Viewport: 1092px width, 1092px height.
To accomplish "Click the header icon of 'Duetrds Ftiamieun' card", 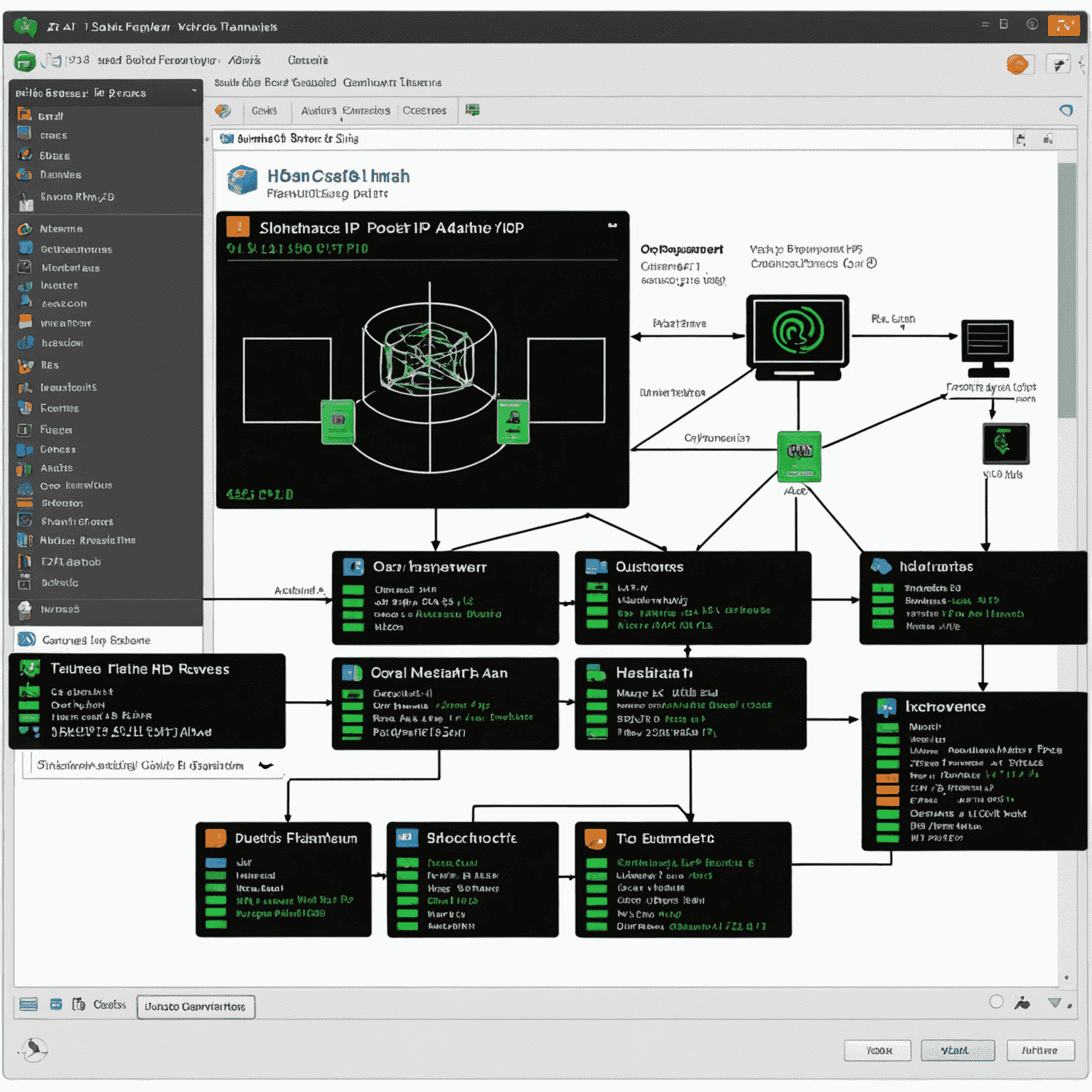I will pos(215,838).
